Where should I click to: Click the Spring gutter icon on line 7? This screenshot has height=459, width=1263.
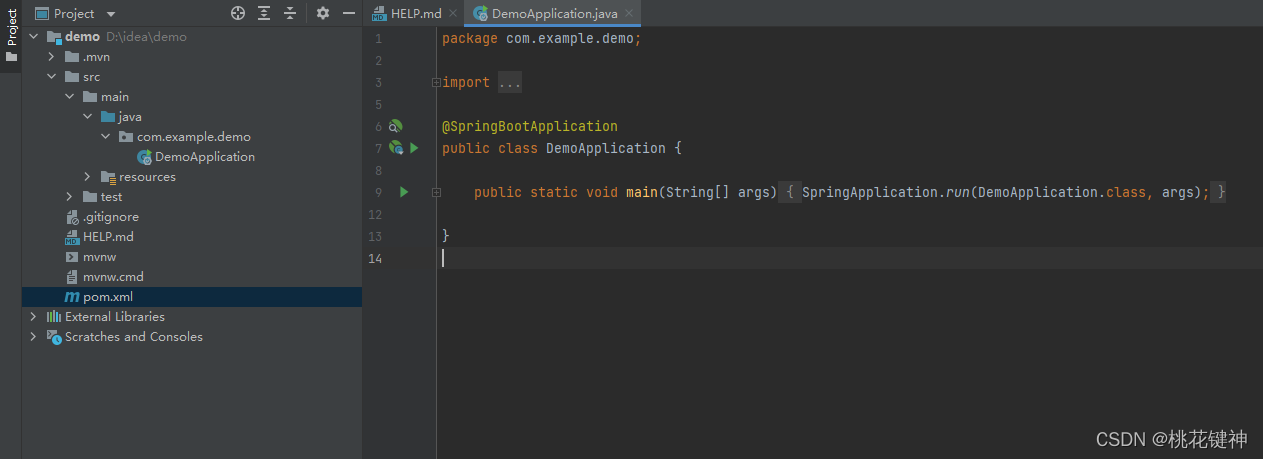click(x=395, y=148)
